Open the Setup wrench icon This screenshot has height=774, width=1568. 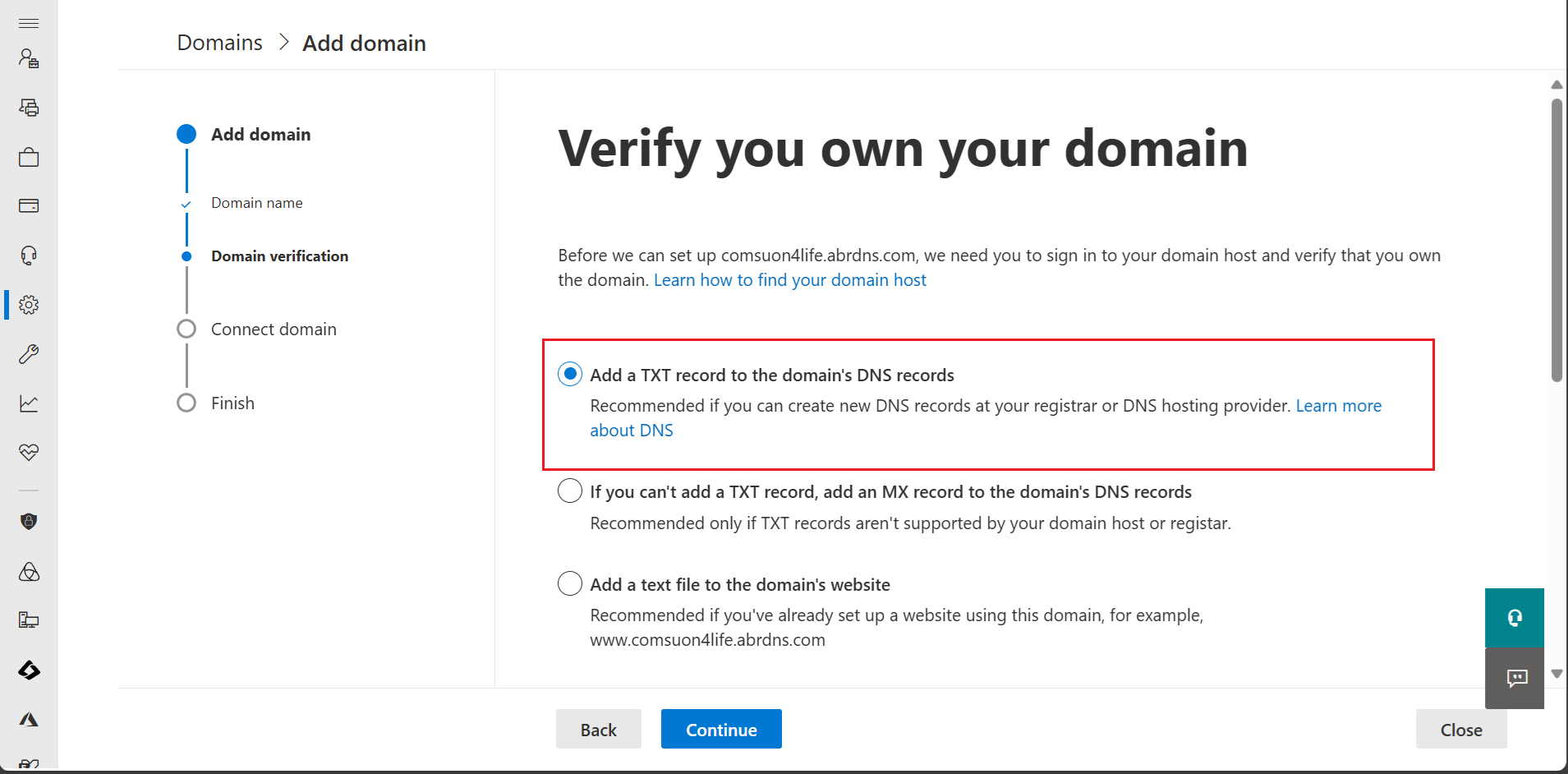click(29, 354)
